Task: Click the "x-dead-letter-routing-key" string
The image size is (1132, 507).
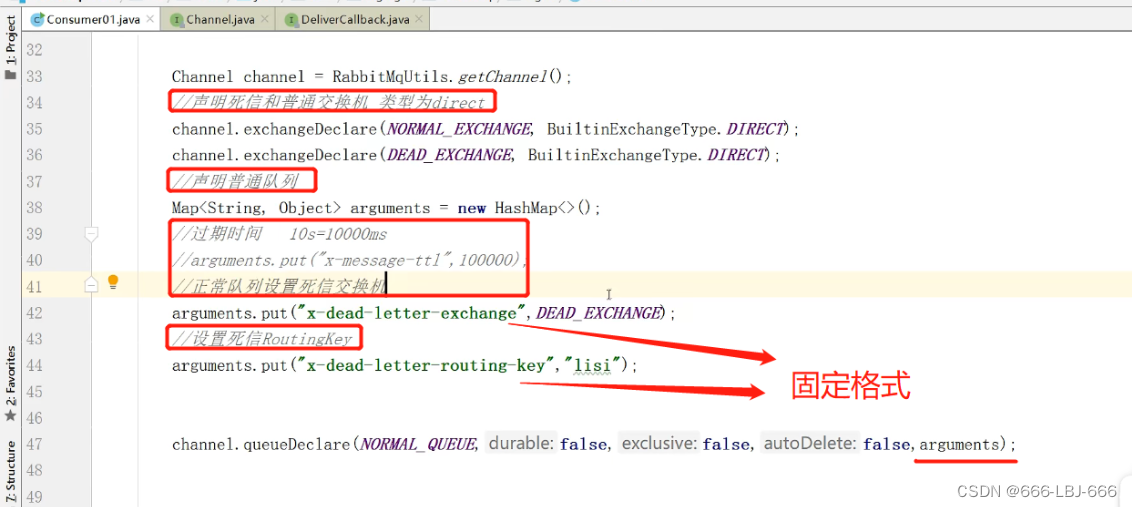Action: tap(429, 365)
